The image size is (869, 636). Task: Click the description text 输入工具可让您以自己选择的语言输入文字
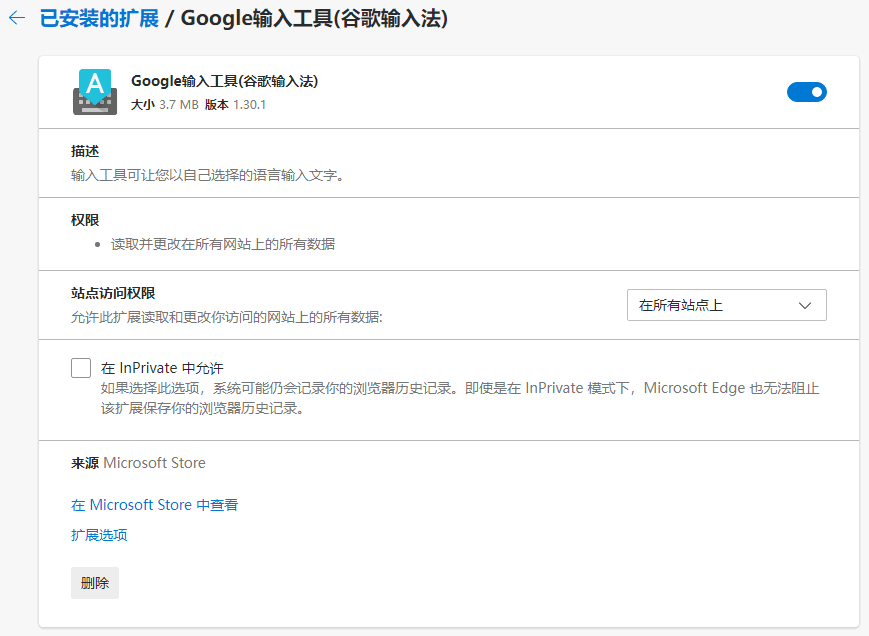coord(208,176)
